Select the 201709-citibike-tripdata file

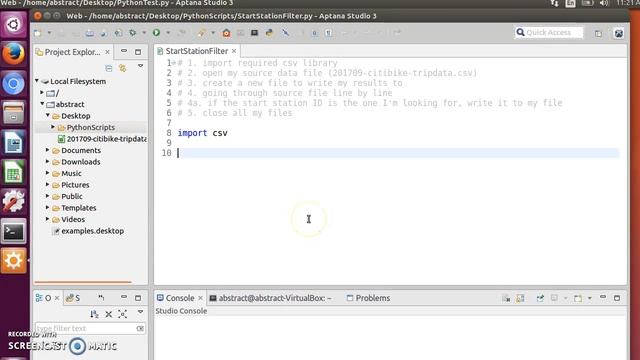coord(102,139)
